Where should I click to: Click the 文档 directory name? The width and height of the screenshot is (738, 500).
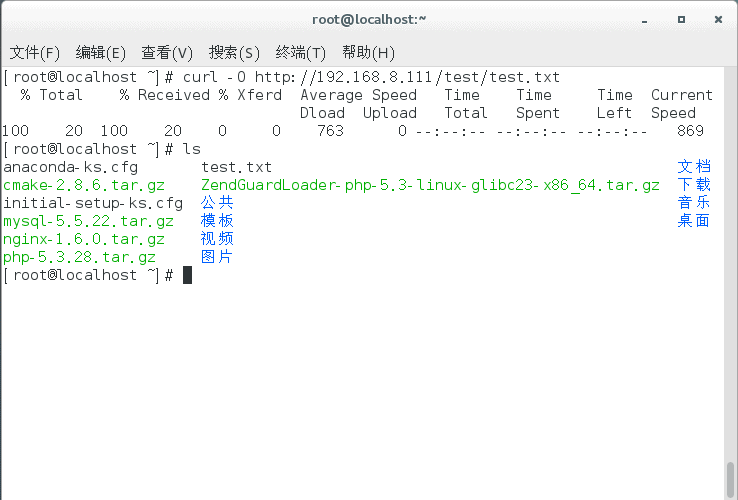pyautogui.click(x=694, y=166)
